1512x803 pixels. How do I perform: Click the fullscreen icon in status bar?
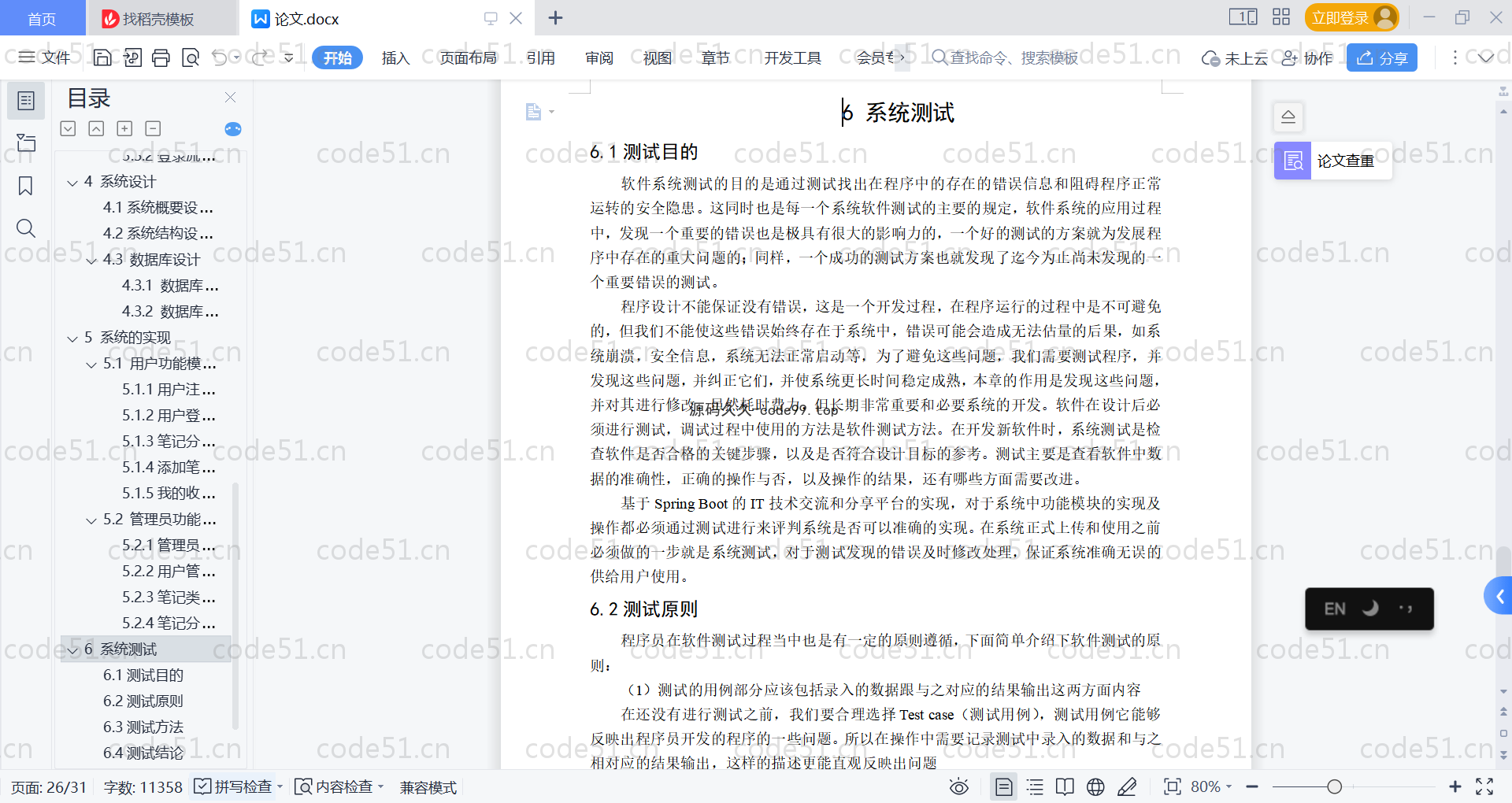click(1484, 786)
